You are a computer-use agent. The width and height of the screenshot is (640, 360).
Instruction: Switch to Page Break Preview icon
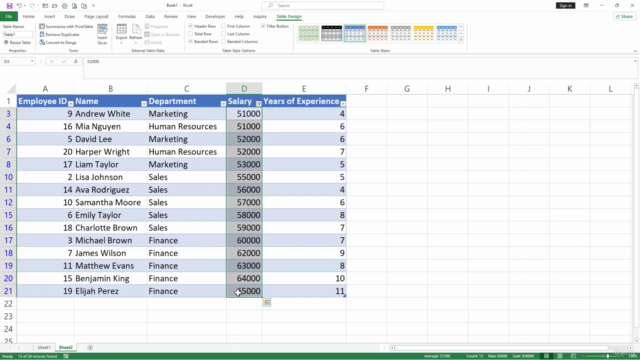(x=573, y=356)
